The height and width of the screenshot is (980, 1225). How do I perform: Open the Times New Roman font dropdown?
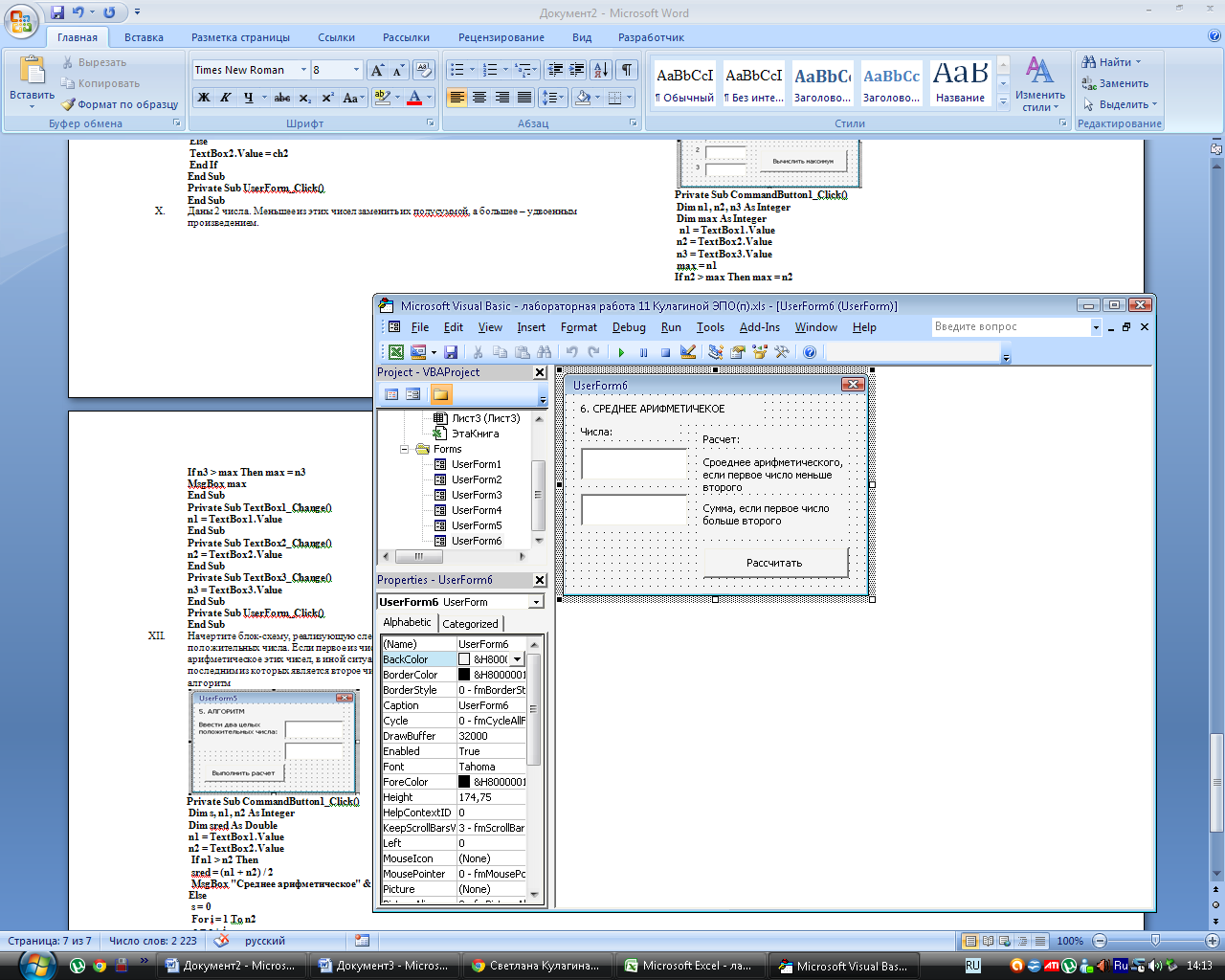pos(303,70)
